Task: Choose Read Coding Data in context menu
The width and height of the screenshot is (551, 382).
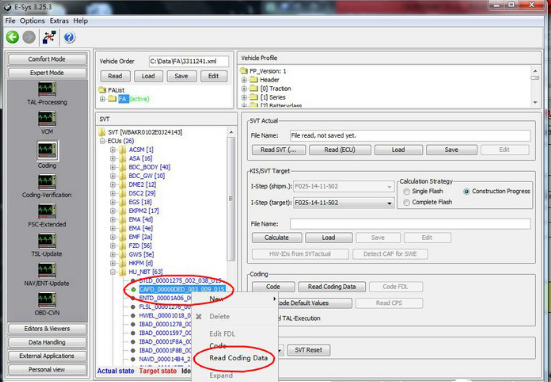Action: 238,358
